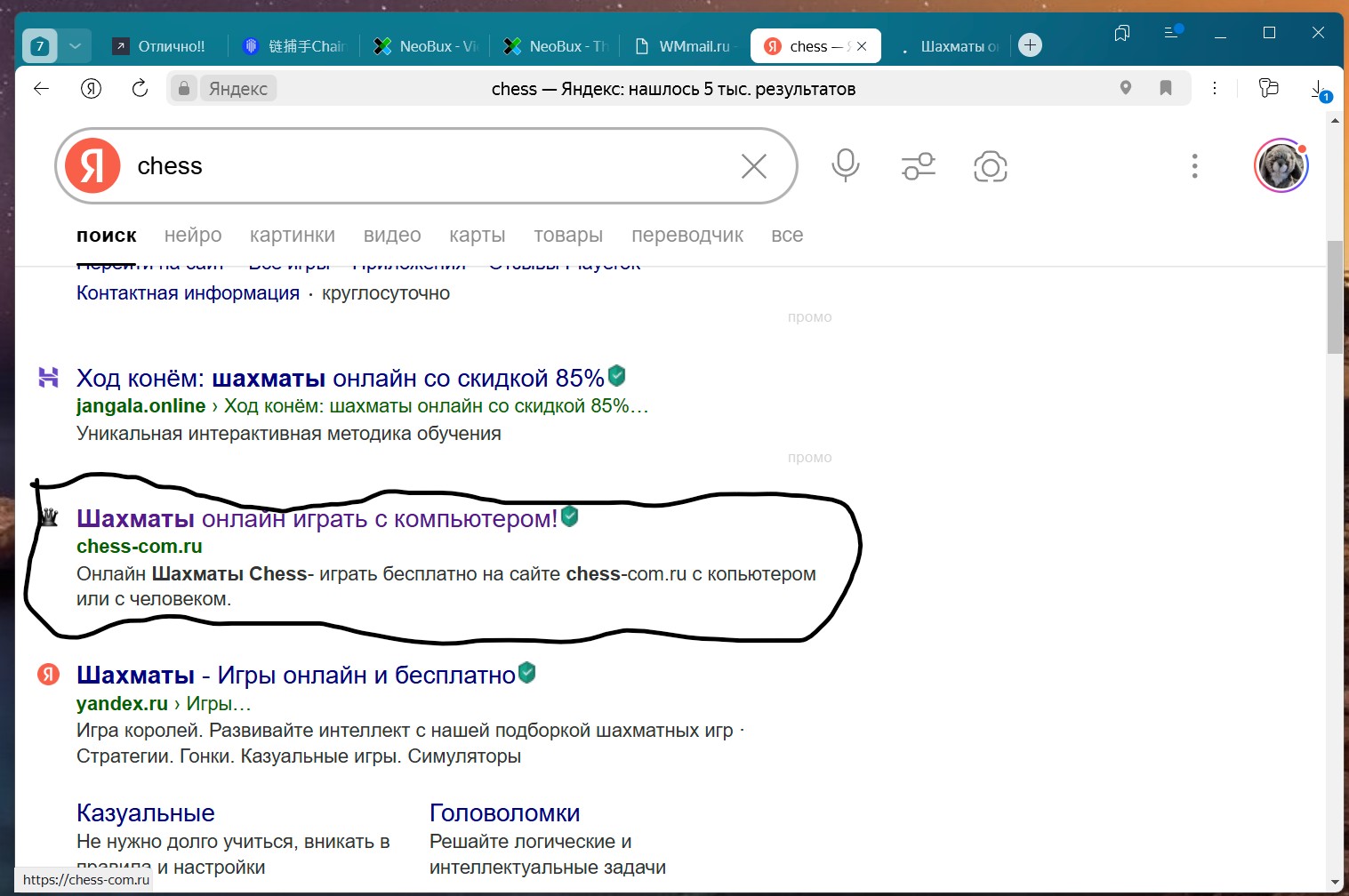Viewport: 1349px width, 896px height.
Task: Open the extensions icon beside downloads
Action: pos(1269,87)
